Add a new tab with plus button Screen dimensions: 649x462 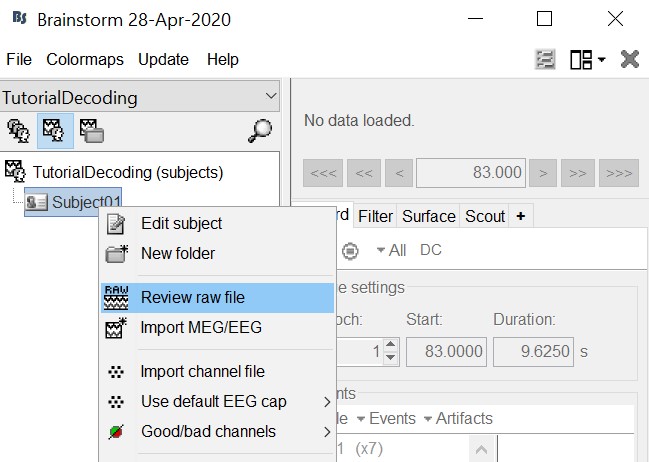[521, 216]
